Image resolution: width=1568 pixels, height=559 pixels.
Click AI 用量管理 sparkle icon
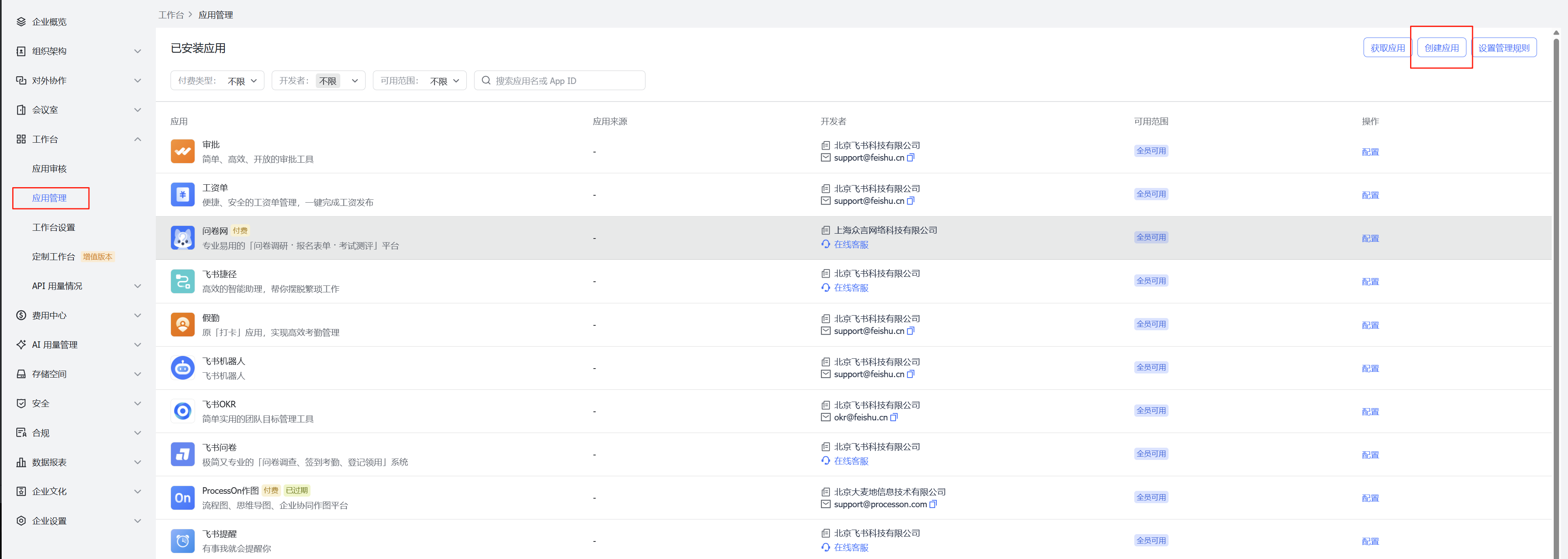tap(21, 344)
